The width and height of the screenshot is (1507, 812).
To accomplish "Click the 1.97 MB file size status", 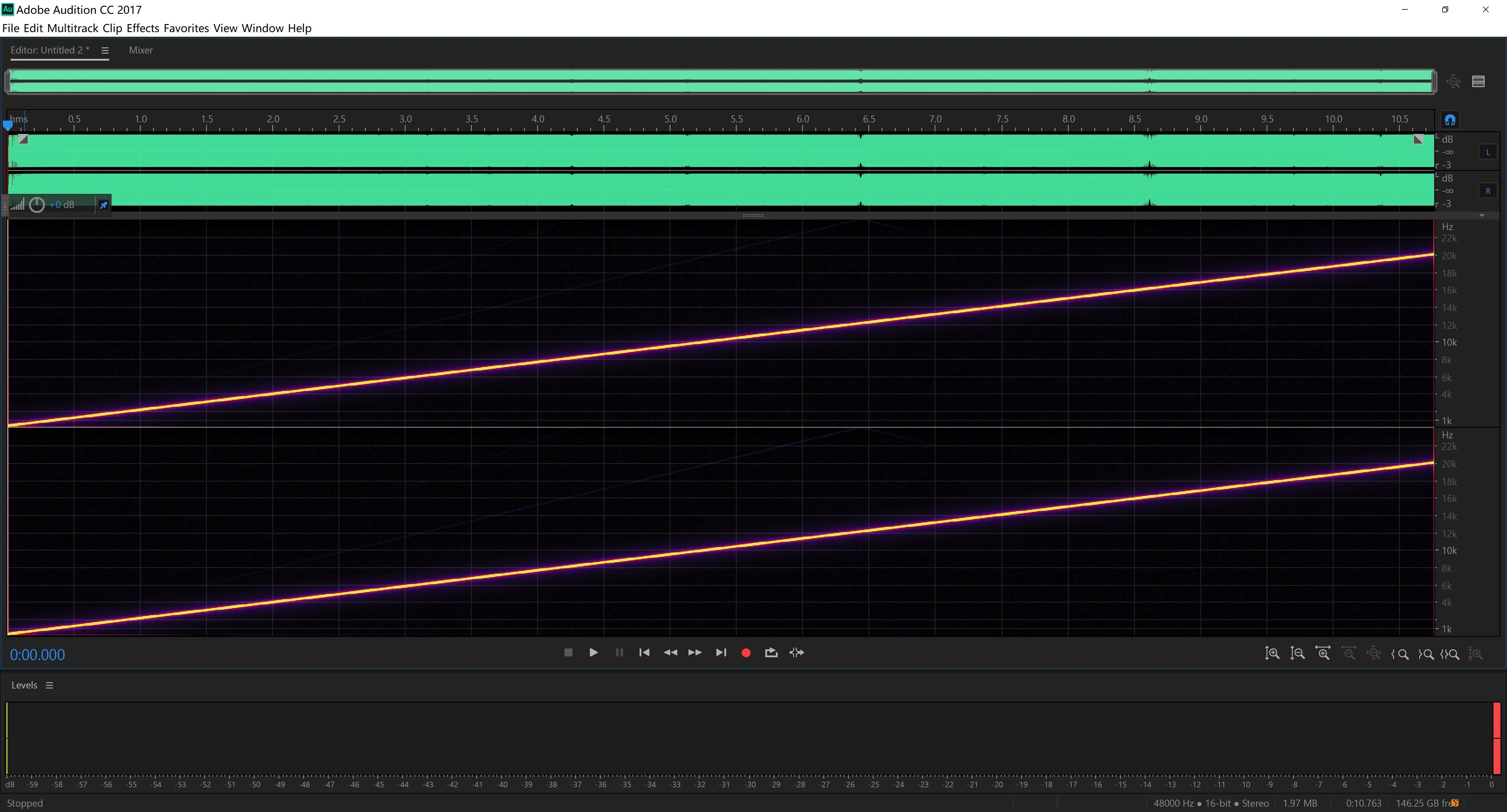I will click(1300, 803).
